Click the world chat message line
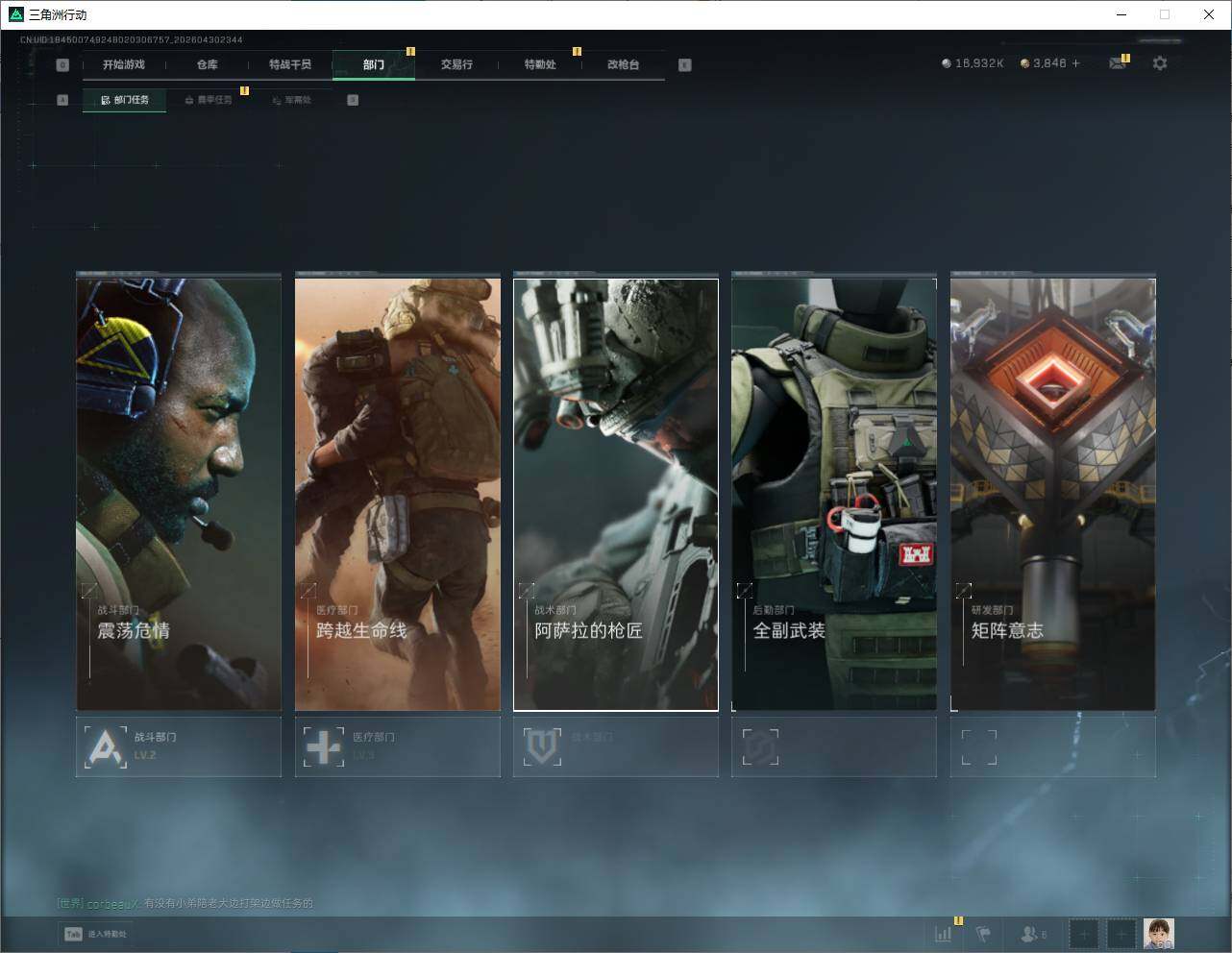 (185, 903)
